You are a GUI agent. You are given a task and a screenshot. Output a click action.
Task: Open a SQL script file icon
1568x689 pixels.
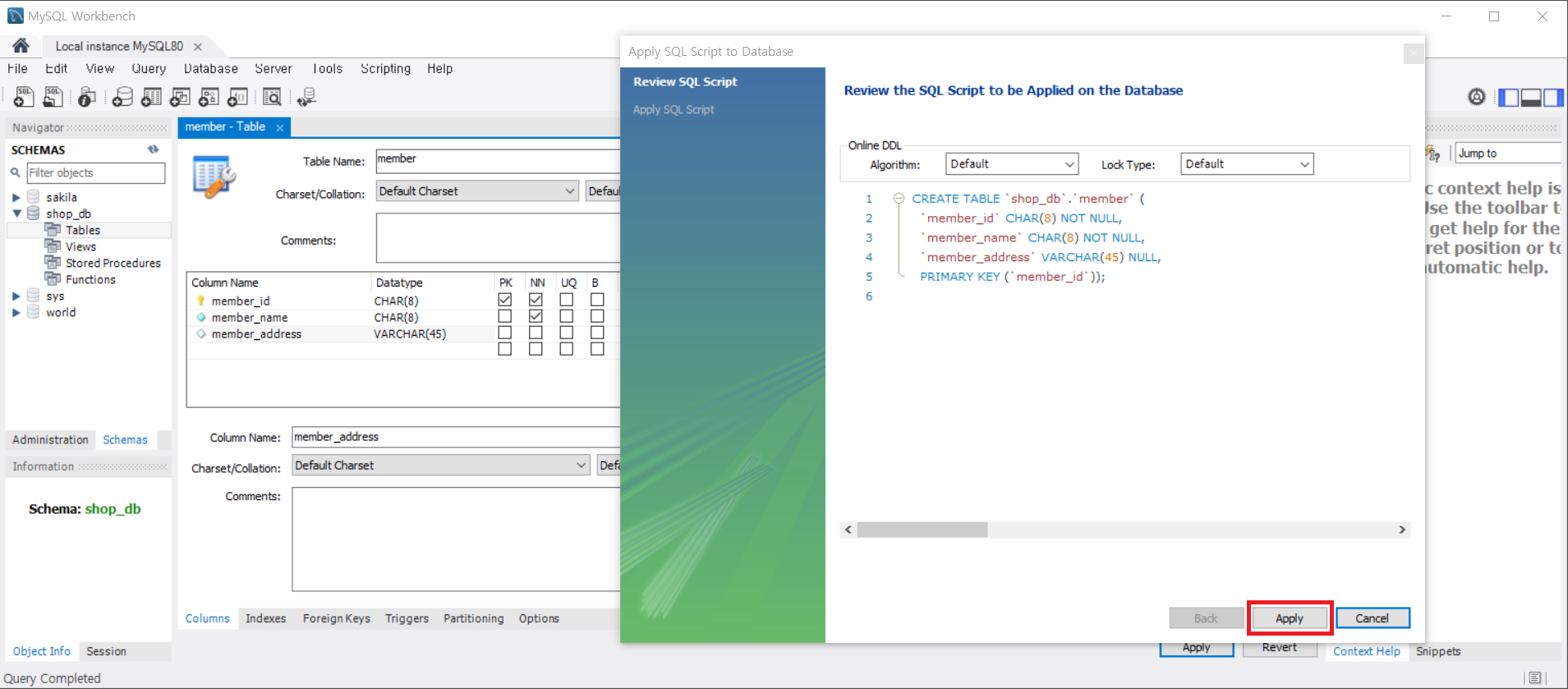(x=53, y=97)
